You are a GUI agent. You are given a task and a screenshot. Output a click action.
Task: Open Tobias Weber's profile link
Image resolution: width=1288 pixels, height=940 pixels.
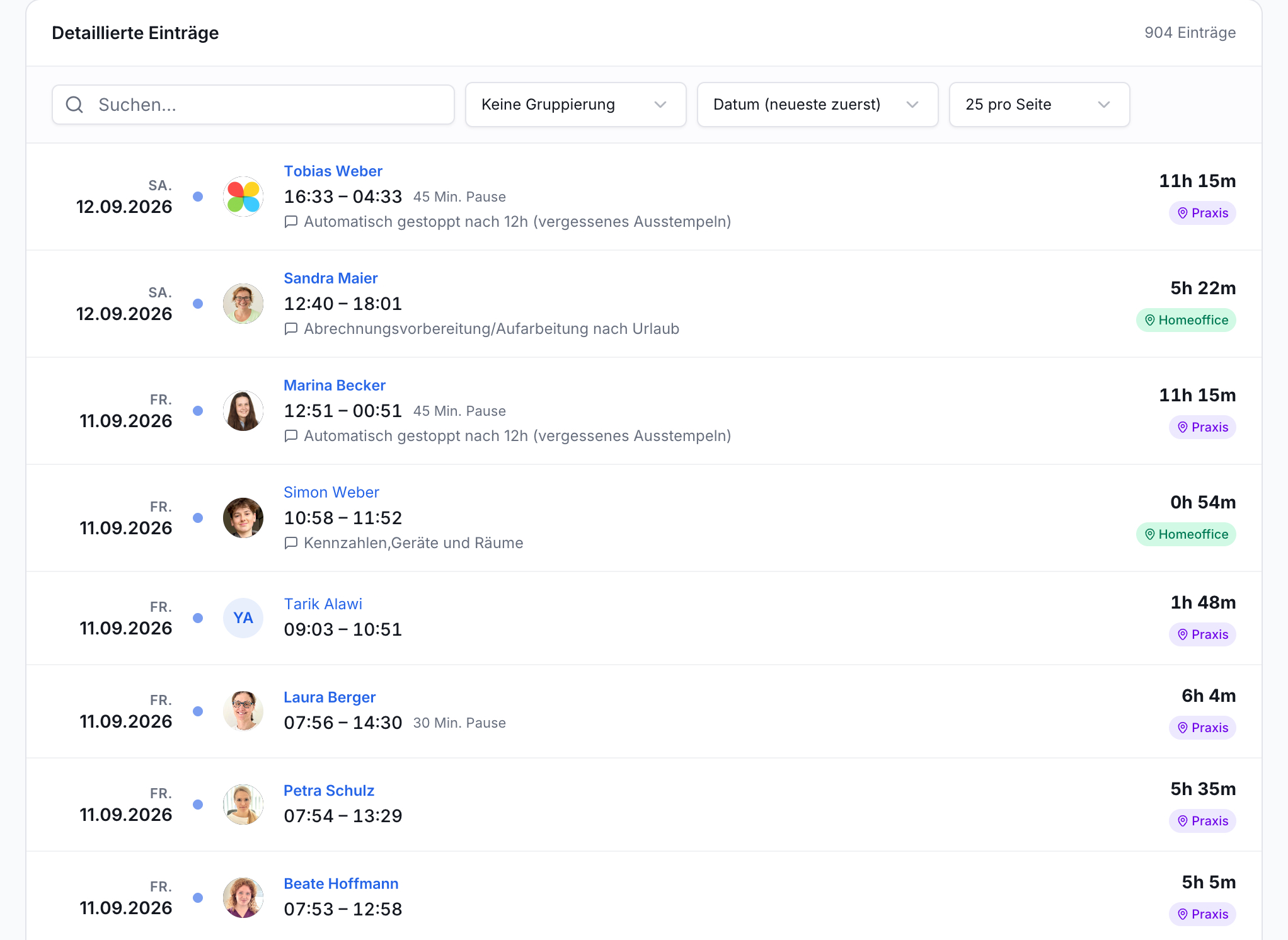coord(333,171)
